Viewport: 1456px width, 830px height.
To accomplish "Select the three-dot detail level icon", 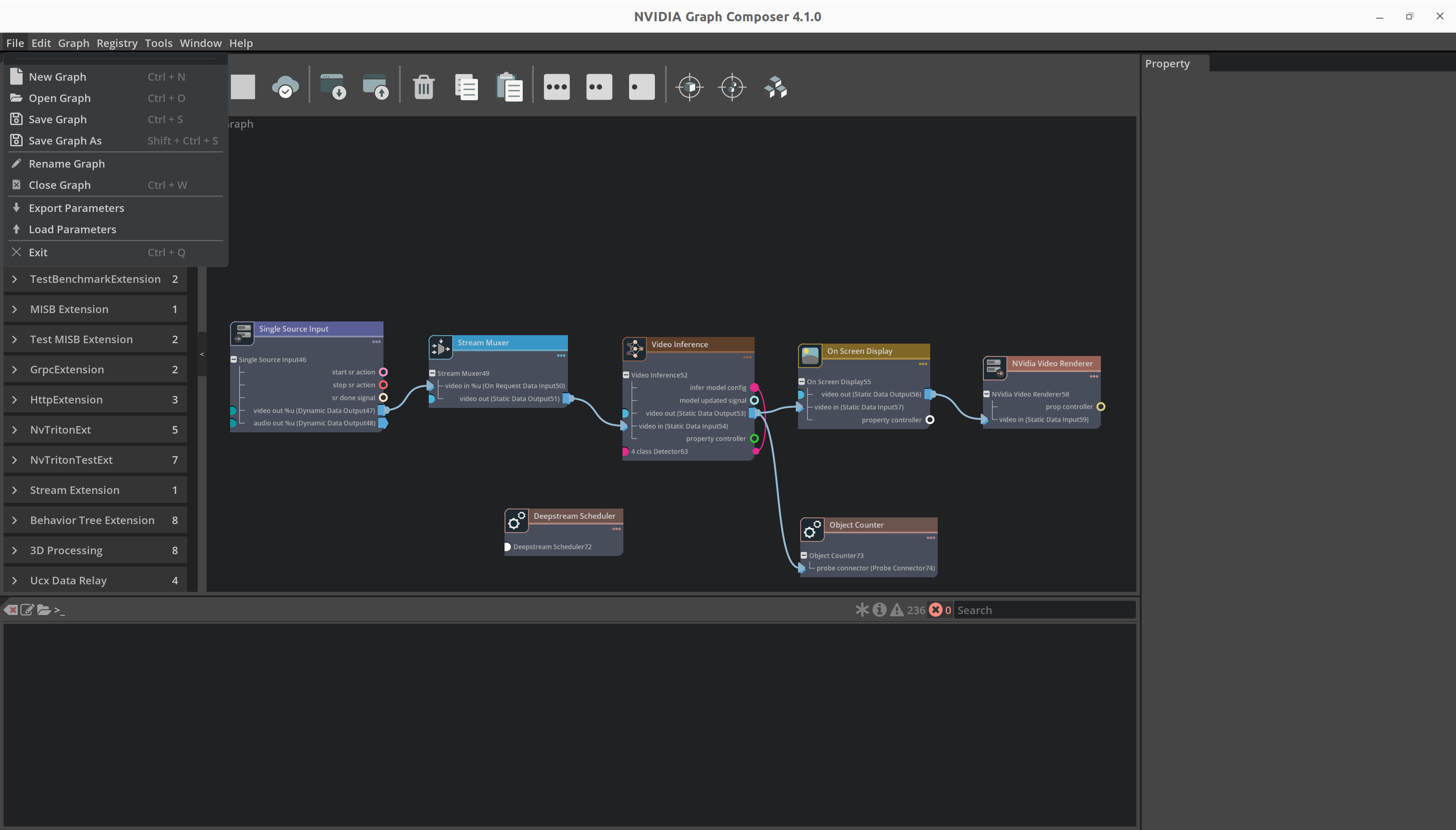I will click(x=556, y=87).
